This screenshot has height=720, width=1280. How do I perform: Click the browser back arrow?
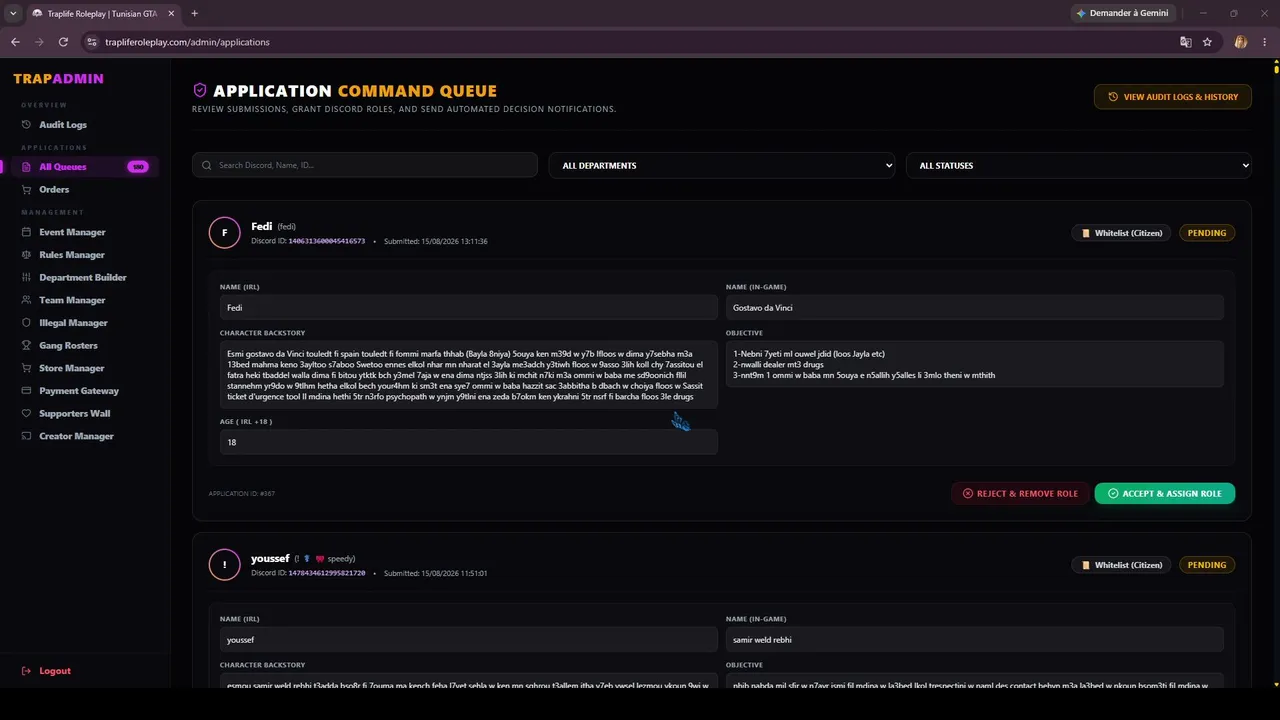point(15,42)
